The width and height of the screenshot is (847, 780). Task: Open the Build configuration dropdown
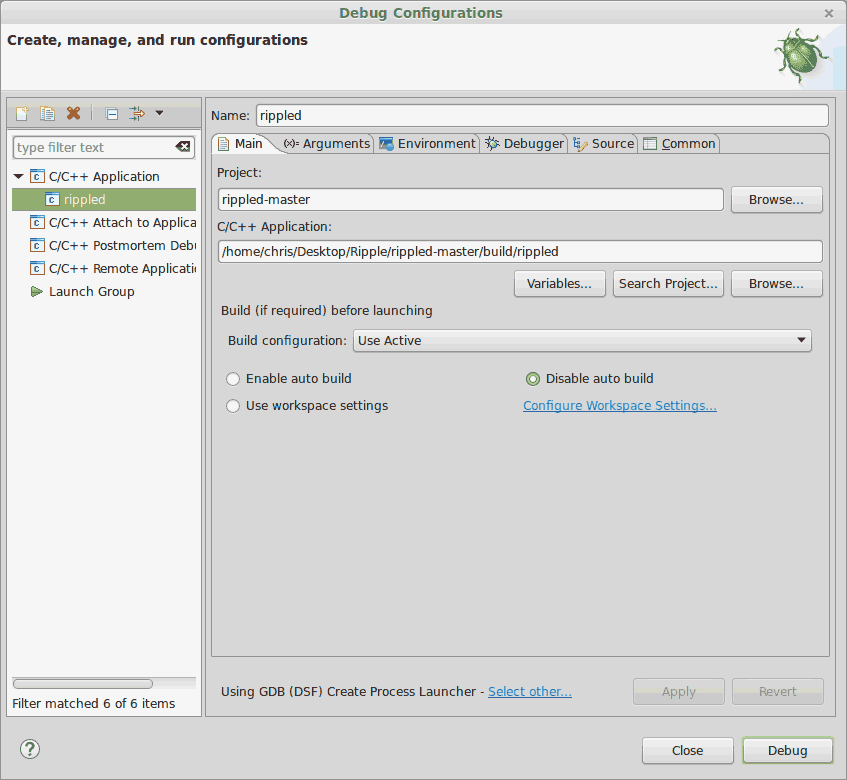tap(582, 341)
